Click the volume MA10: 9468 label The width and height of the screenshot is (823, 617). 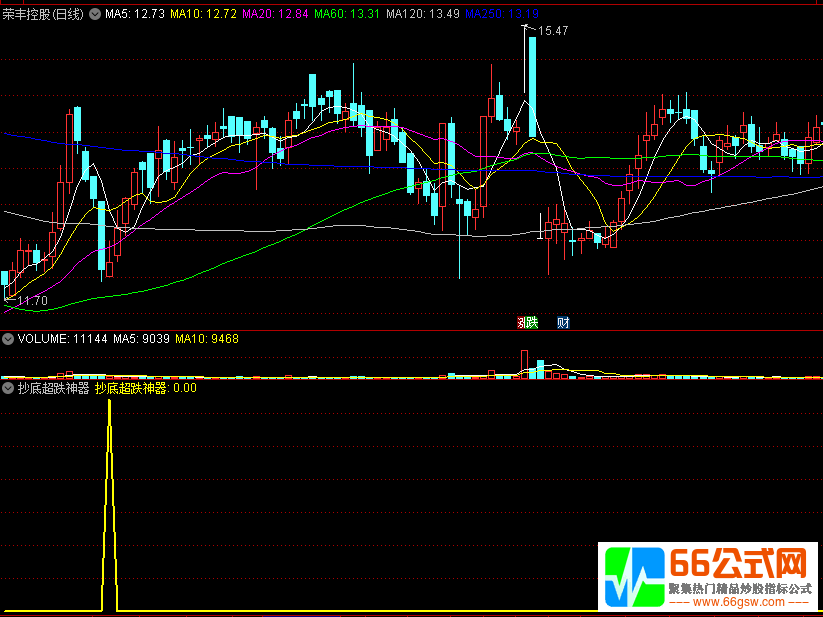coord(207,339)
